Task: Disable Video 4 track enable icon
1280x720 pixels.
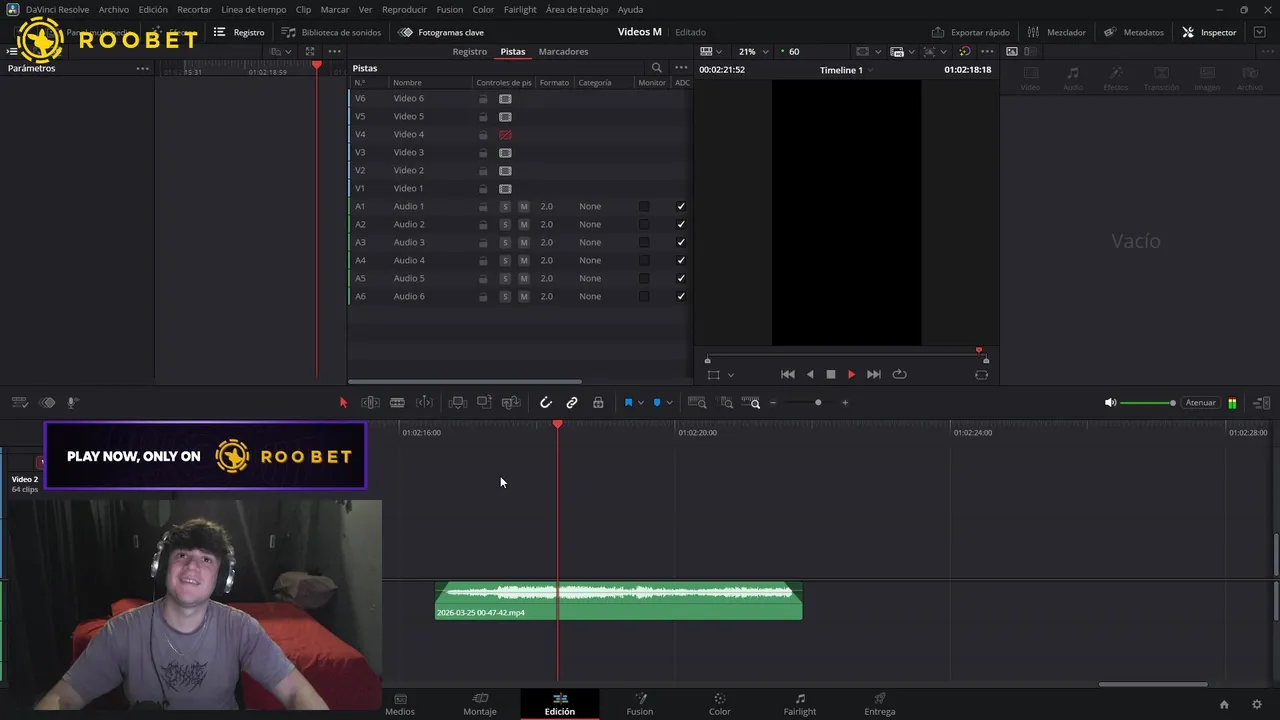Action: (x=505, y=135)
